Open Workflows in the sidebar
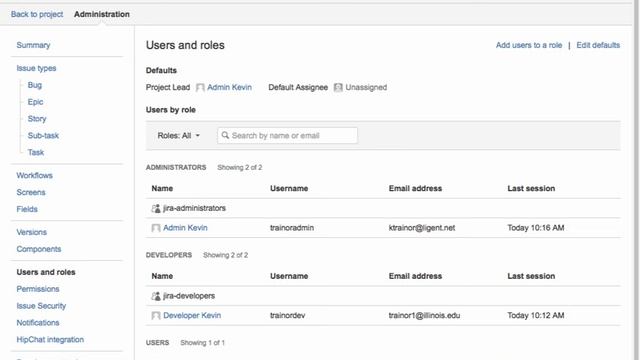This screenshot has width=640, height=360. pyautogui.click(x=35, y=176)
